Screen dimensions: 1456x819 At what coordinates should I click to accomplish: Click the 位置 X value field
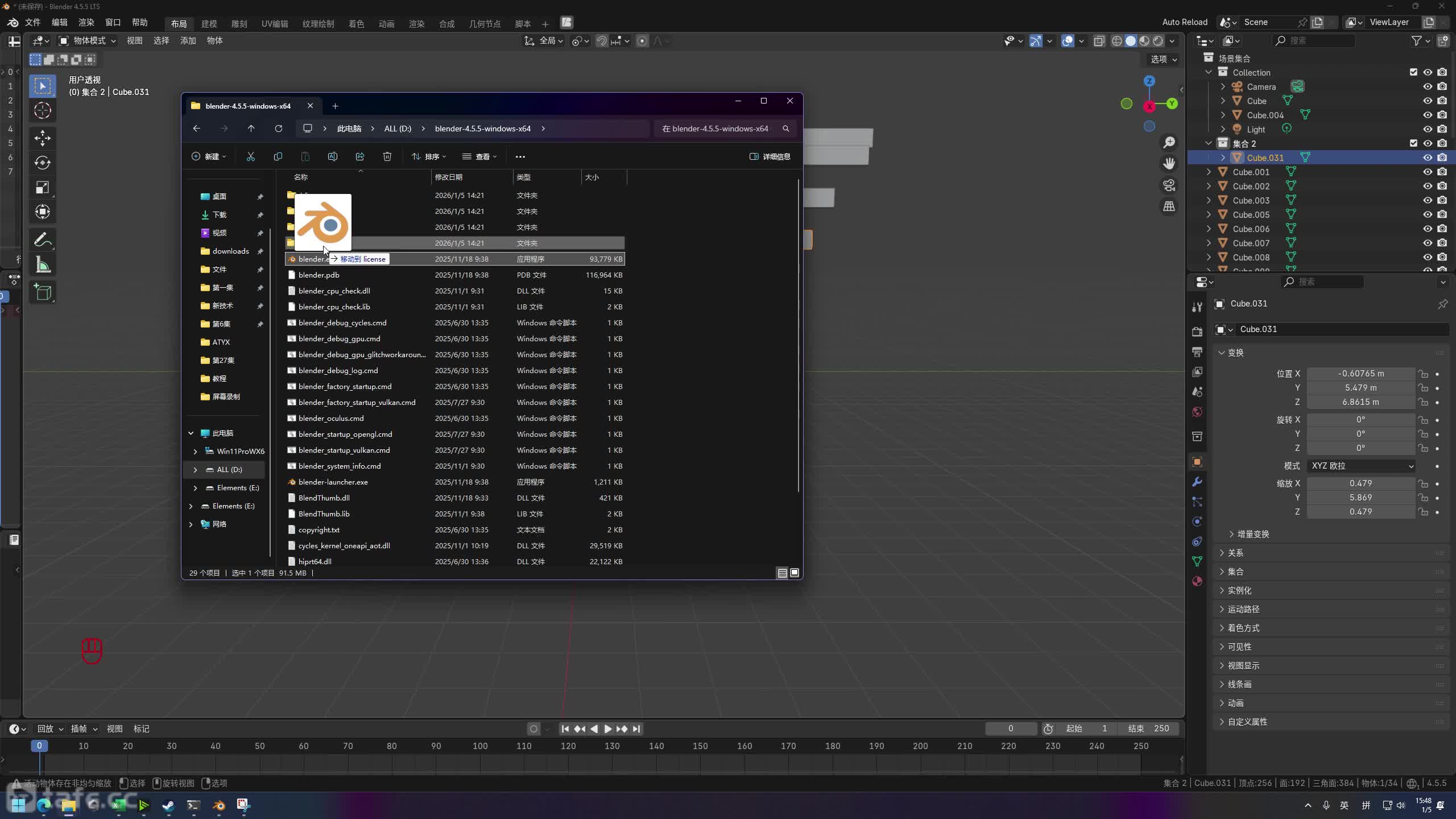(1360, 374)
